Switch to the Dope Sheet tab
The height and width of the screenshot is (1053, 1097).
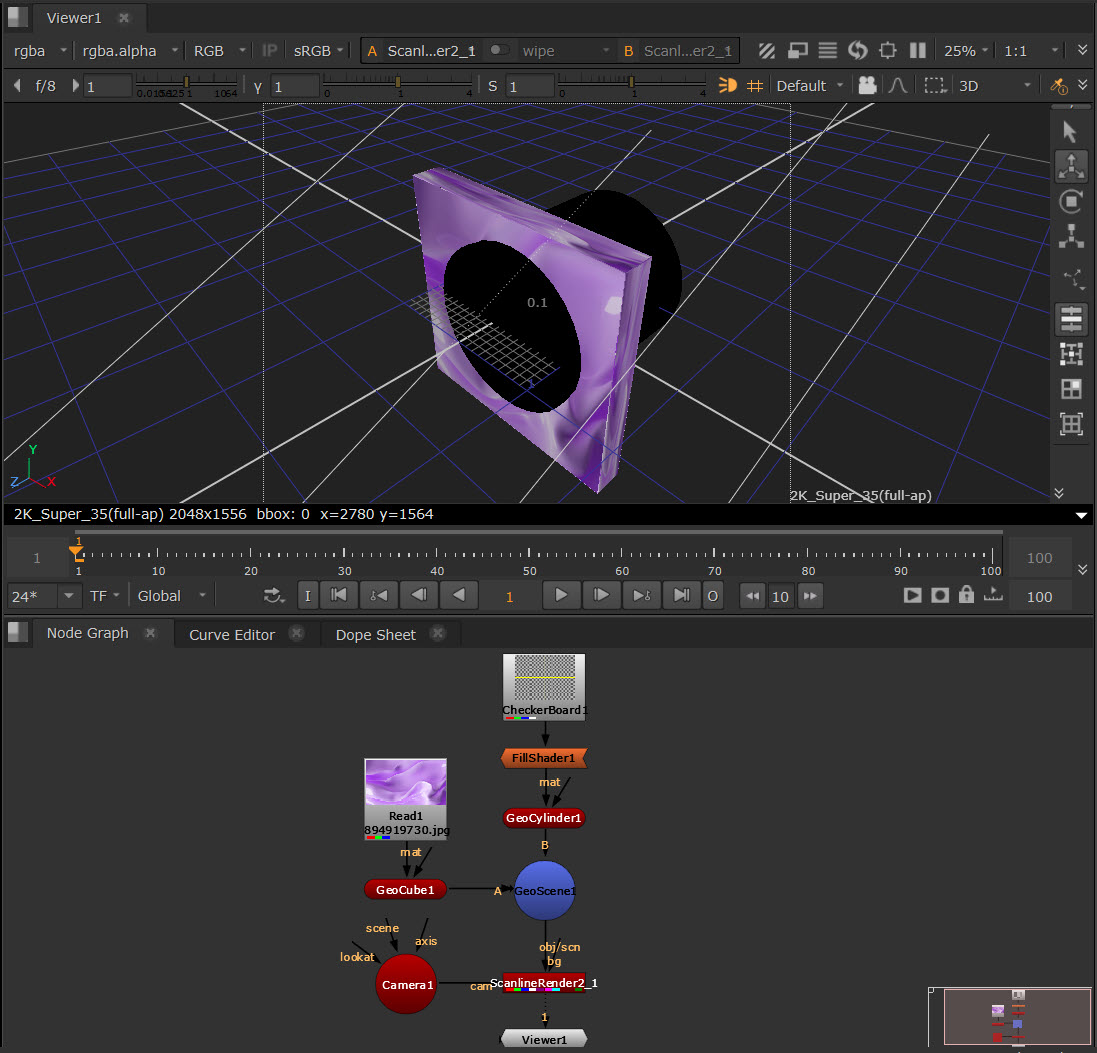coord(375,634)
